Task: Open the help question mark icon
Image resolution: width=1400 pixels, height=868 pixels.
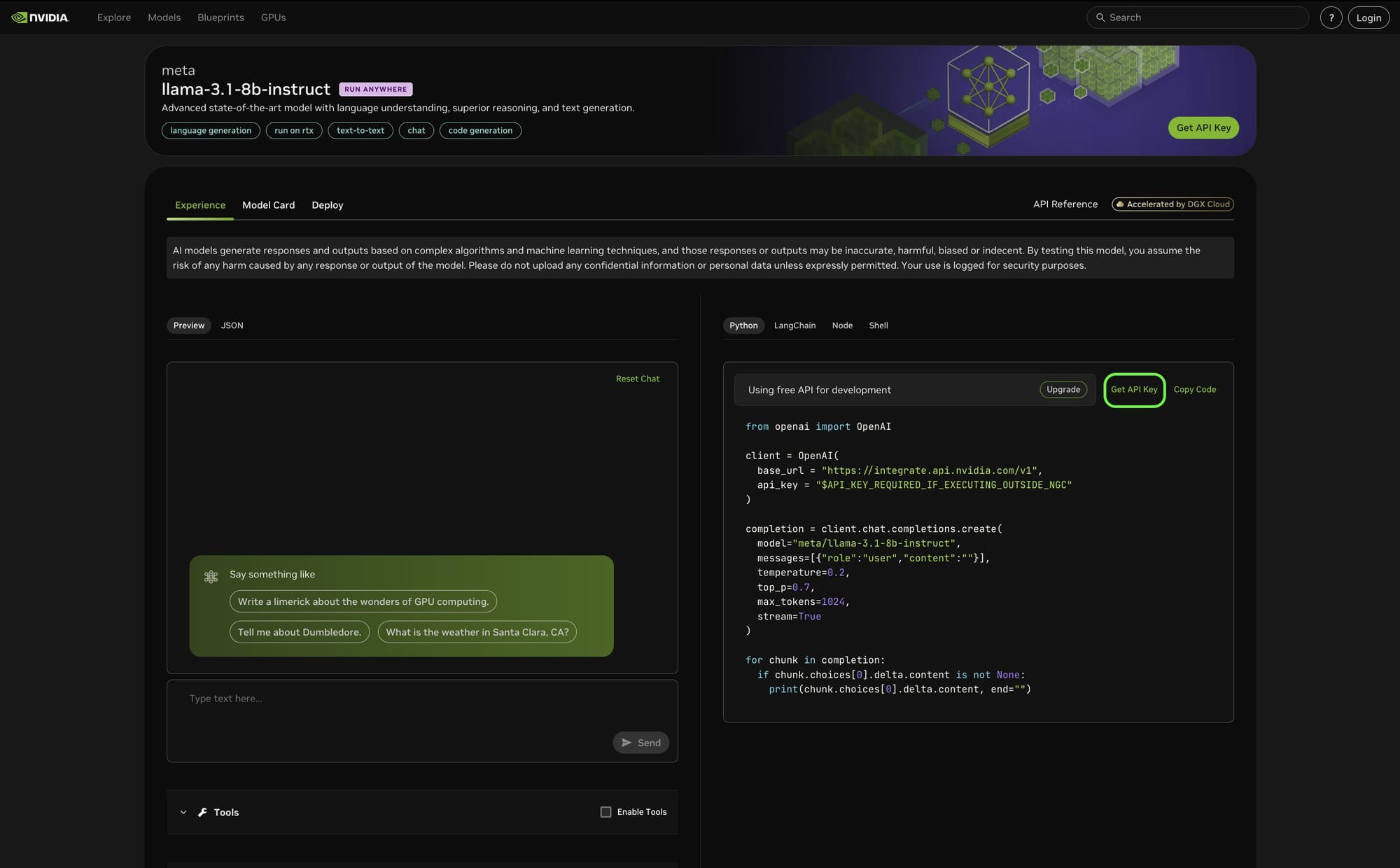Action: click(x=1331, y=17)
